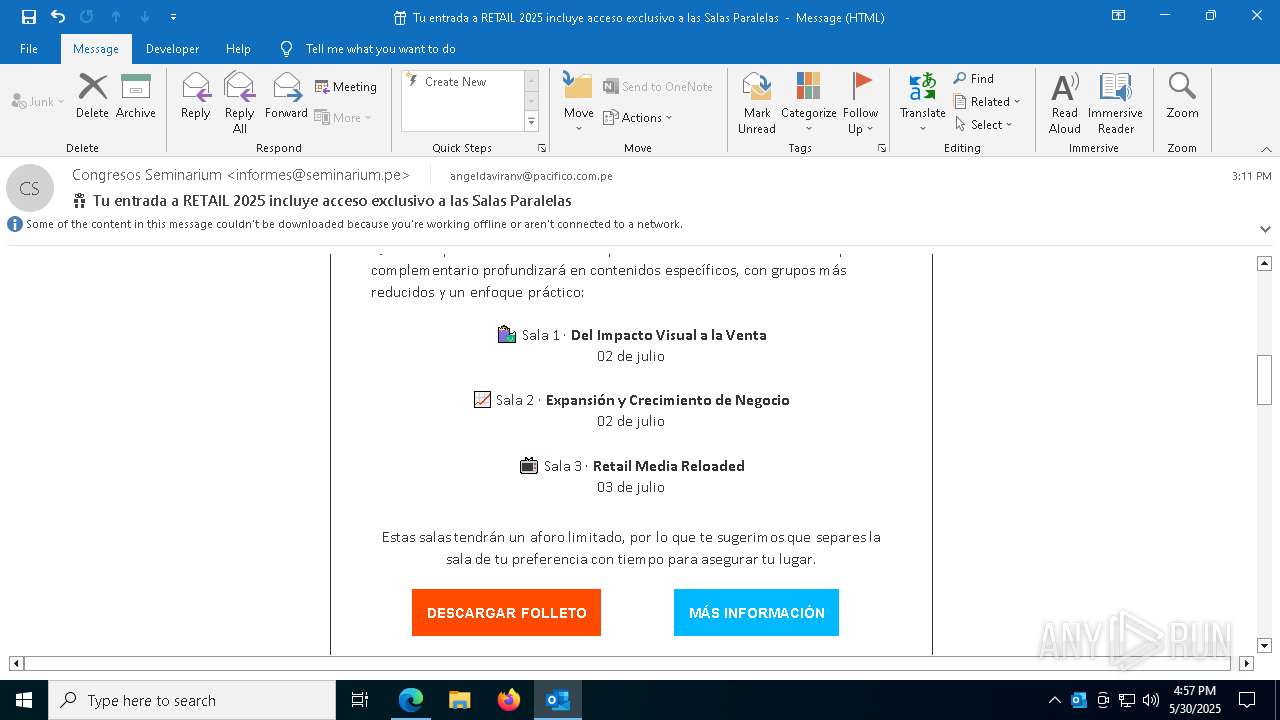This screenshot has width=1280, height=720.
Task: Open the Actions dropdown
Action: [x=638, y=117]
